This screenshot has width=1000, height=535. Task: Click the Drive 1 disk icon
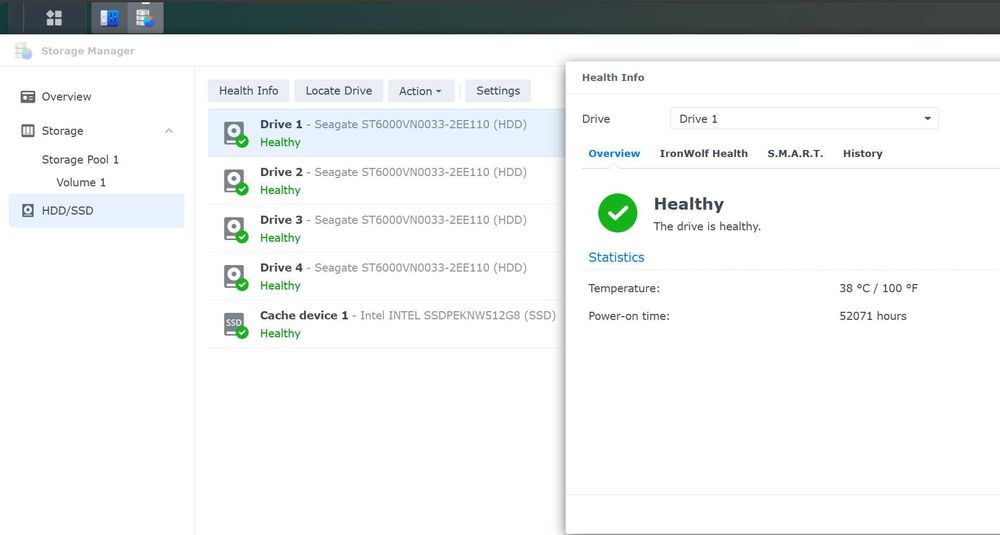[235, 133]
